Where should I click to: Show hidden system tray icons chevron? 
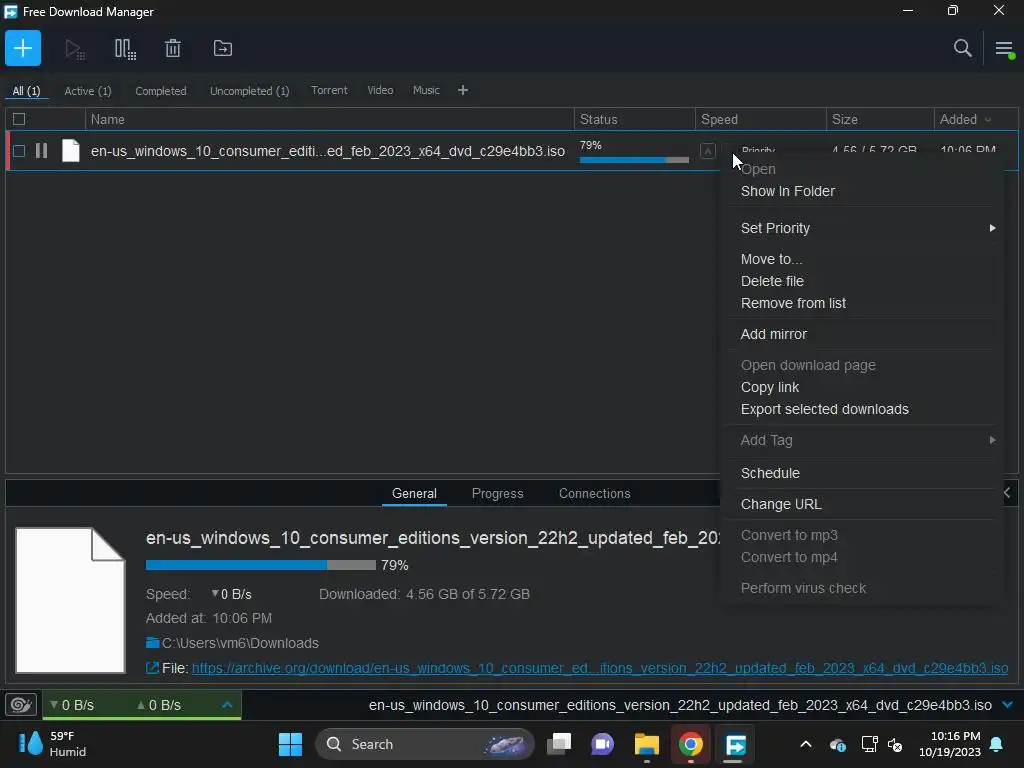[806, 744]
